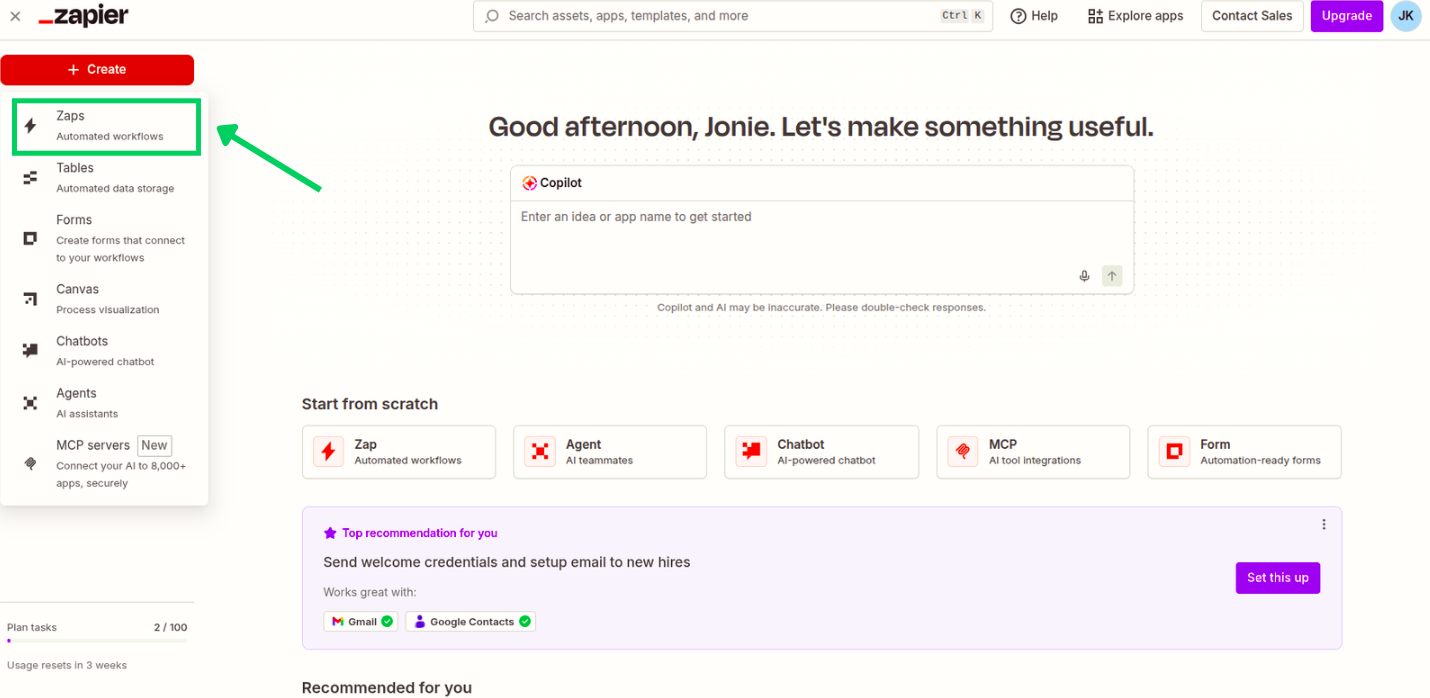Select Canvas Process visualization item

(x=105, y=299)
